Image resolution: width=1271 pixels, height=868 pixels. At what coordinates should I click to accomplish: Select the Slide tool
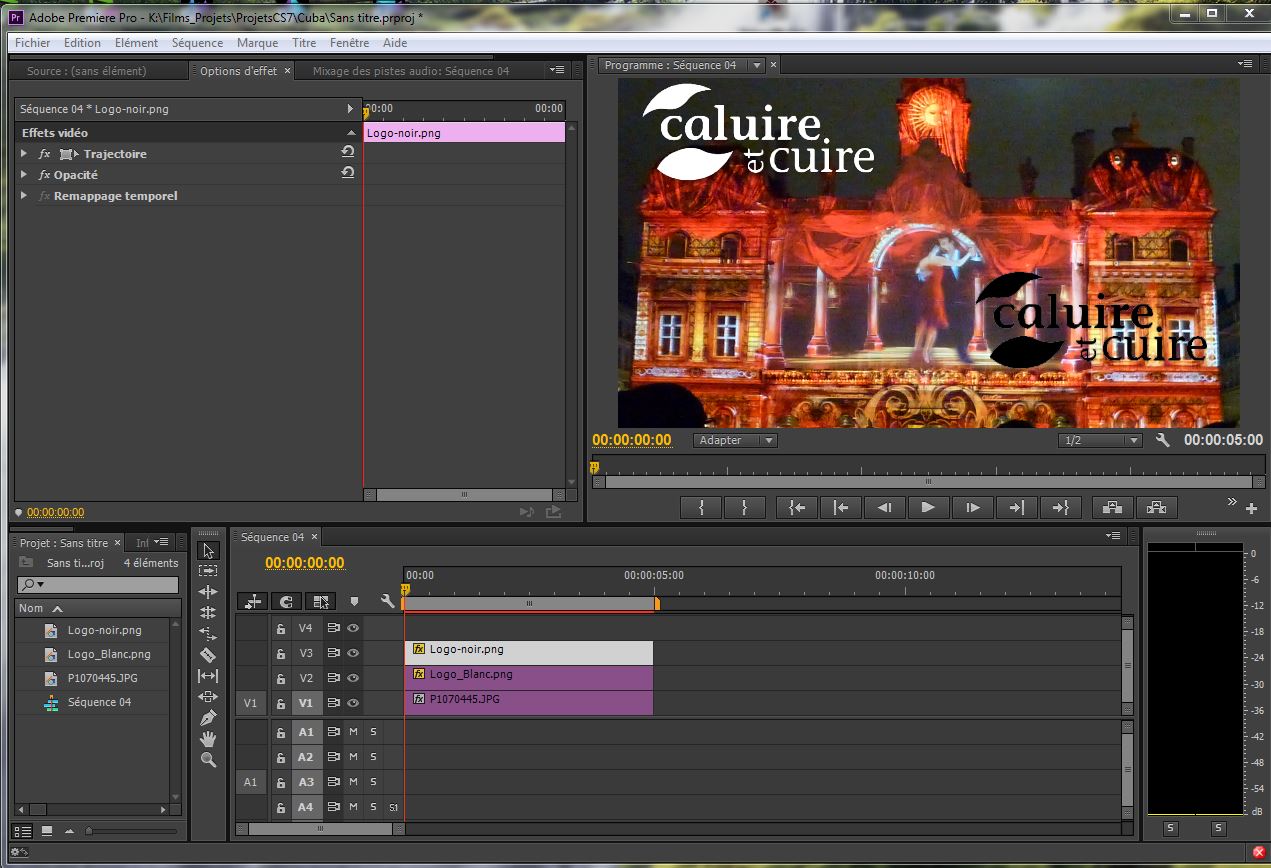(208, 697)
